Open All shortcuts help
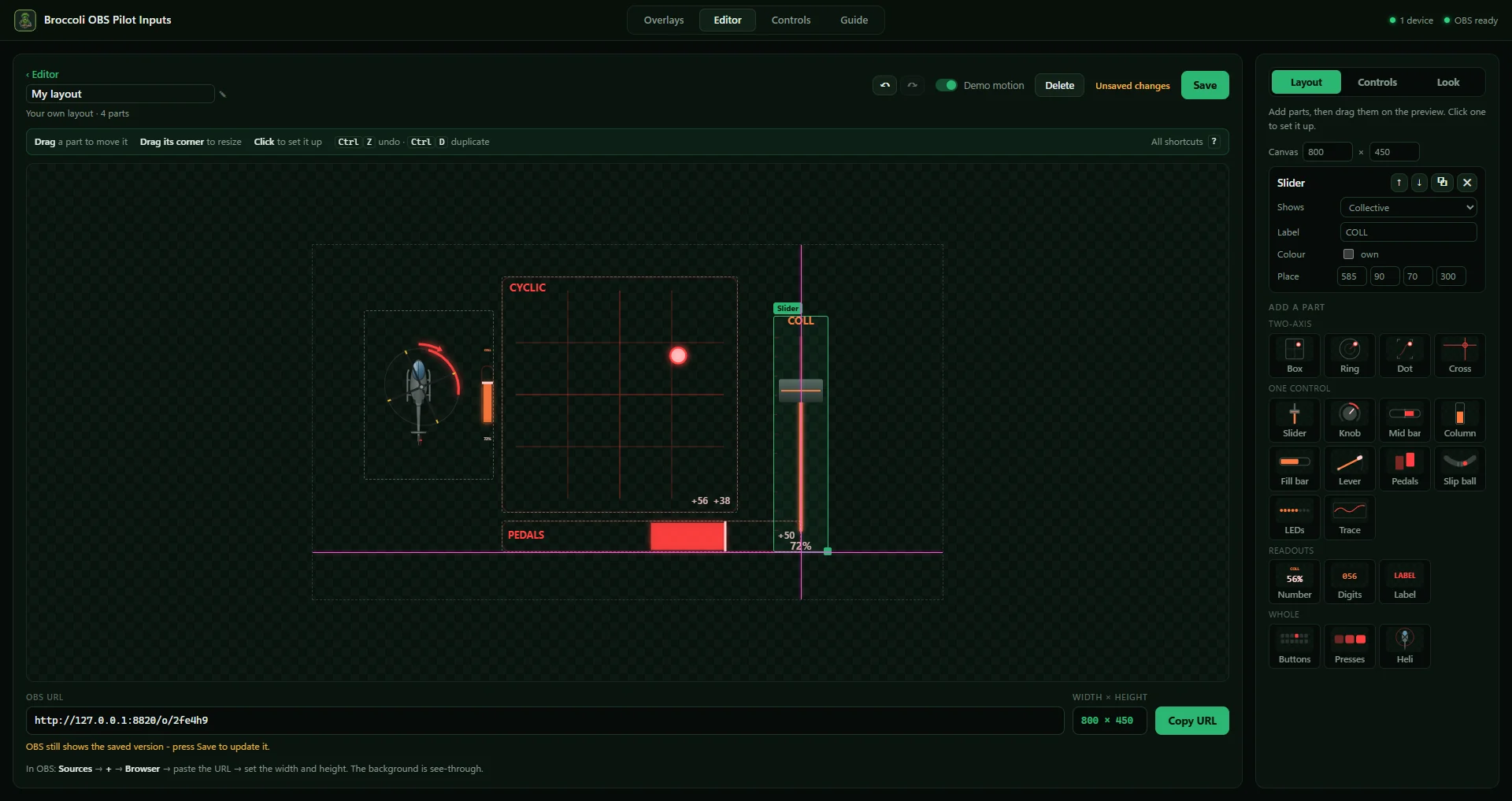 tap(1185, 142)
